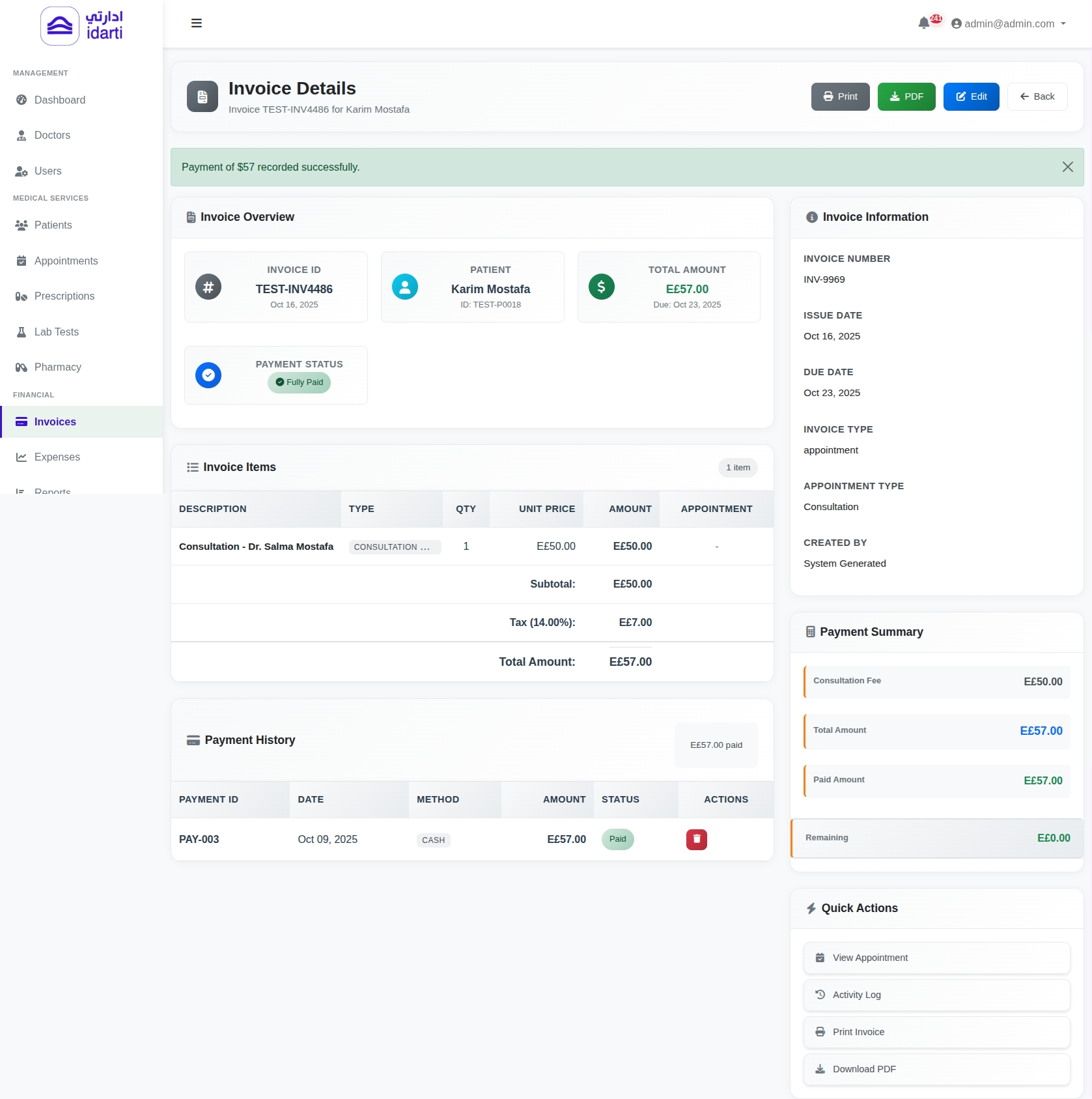The width and height of the screenshot is (1092, 1099).
Task: Open the notifications bell
Action: click(923, 23)
